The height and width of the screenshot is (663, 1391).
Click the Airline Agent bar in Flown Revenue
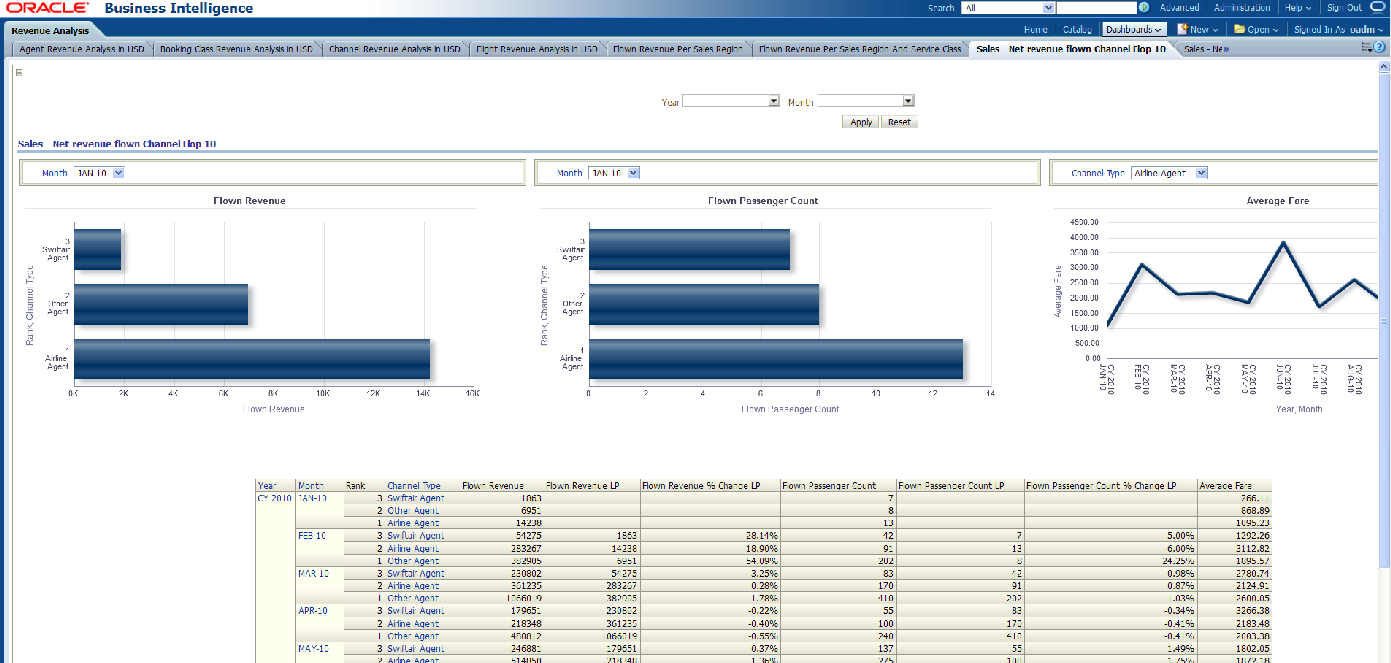[x=252, y=359]
